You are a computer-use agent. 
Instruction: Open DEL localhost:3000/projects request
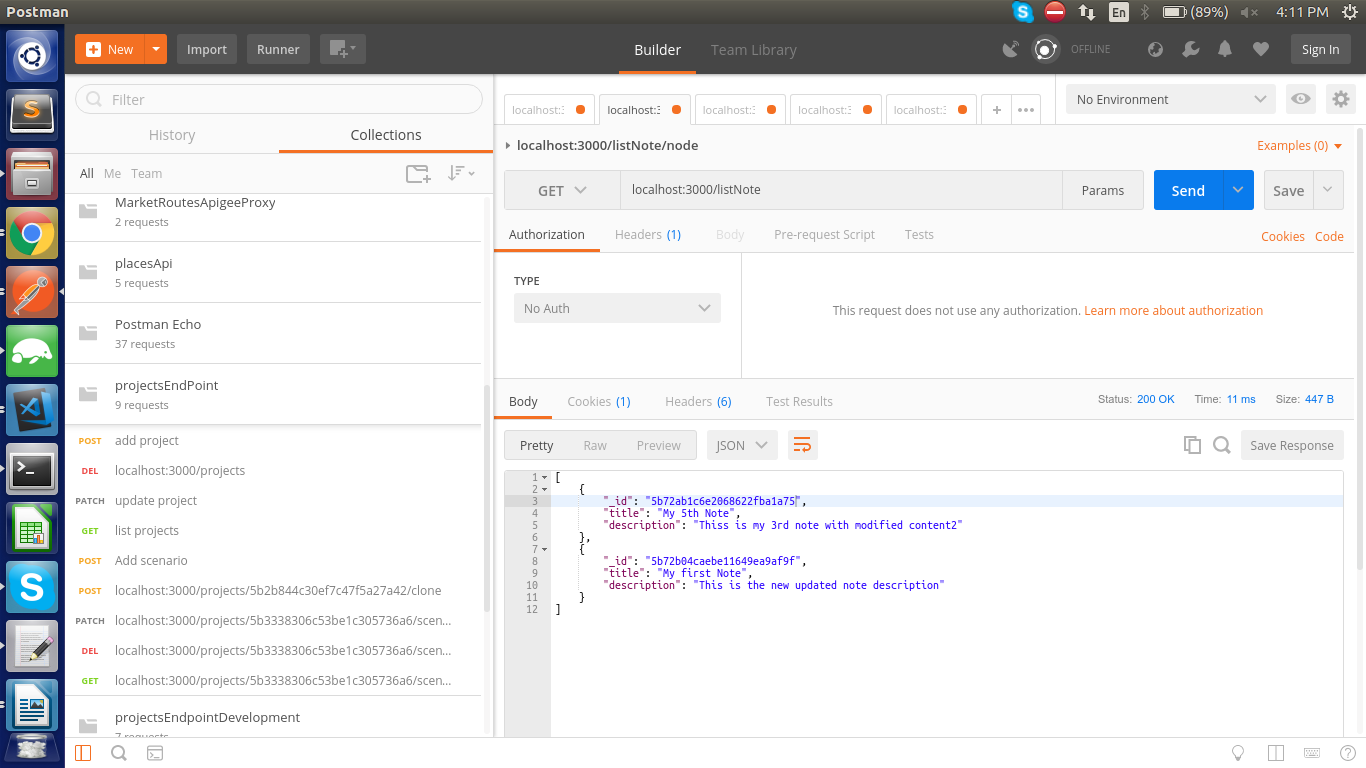273,470
